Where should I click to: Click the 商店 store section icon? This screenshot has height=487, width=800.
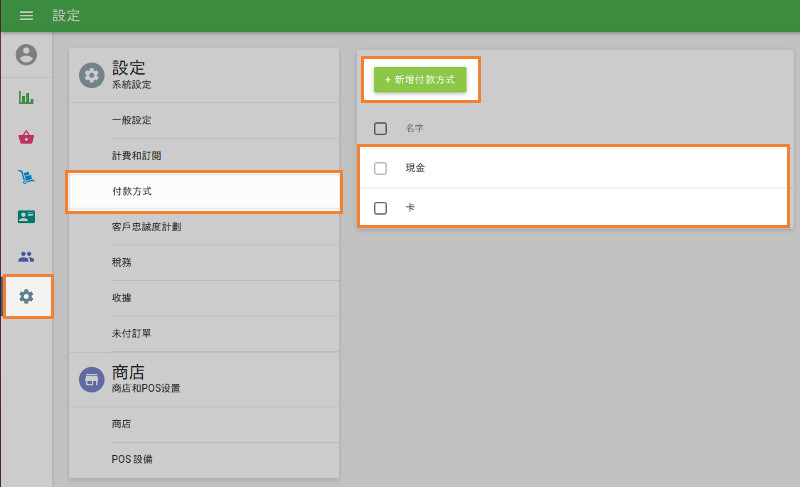[x=91, y=378]
